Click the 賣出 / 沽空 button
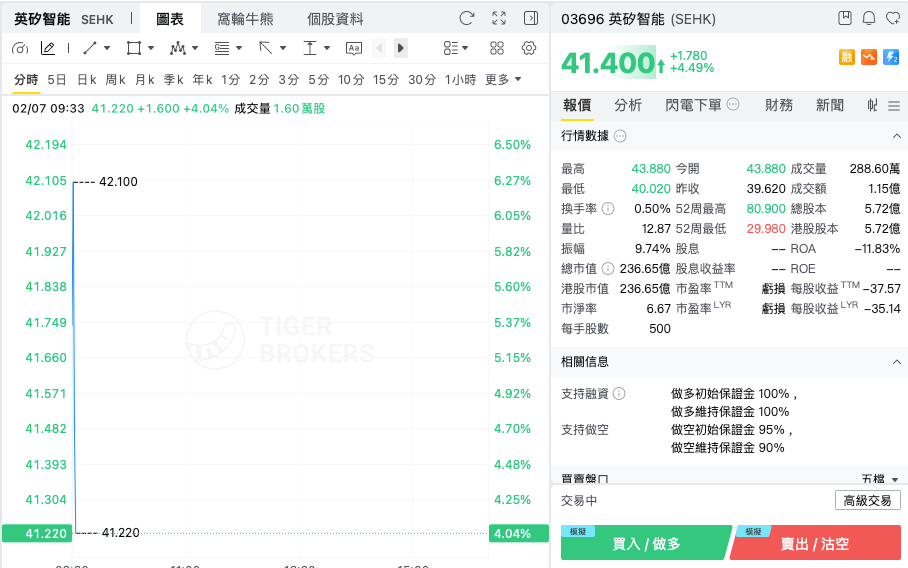908x568 pixels. (815, 543)
